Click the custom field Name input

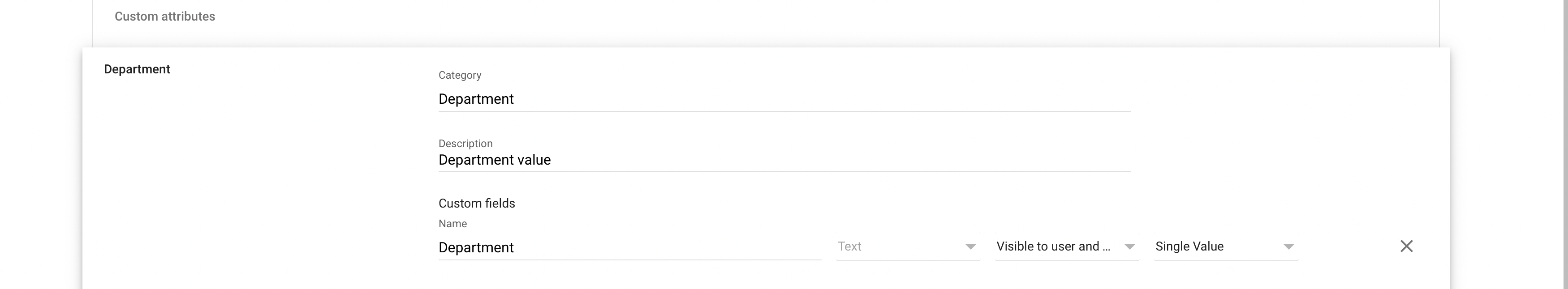629,248
